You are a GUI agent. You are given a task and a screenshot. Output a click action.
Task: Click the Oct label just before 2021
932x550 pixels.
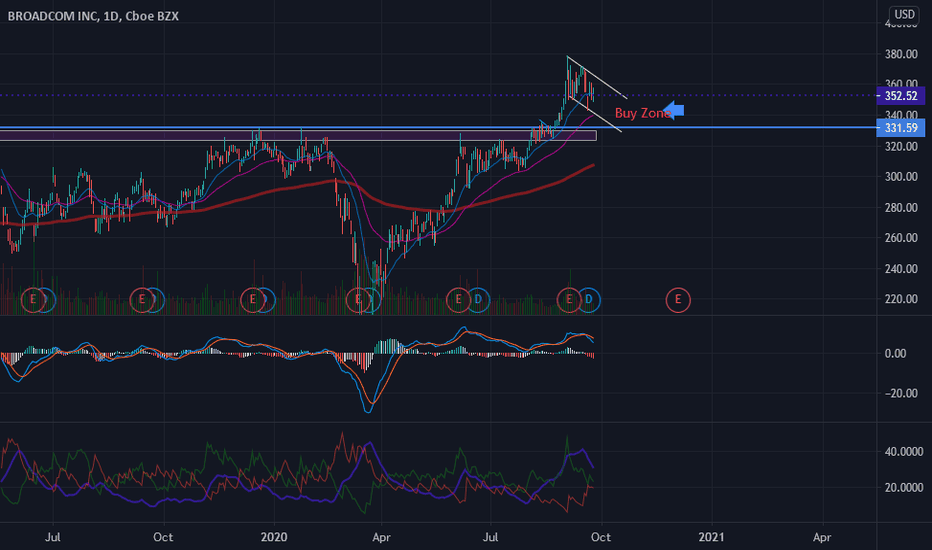600,538
